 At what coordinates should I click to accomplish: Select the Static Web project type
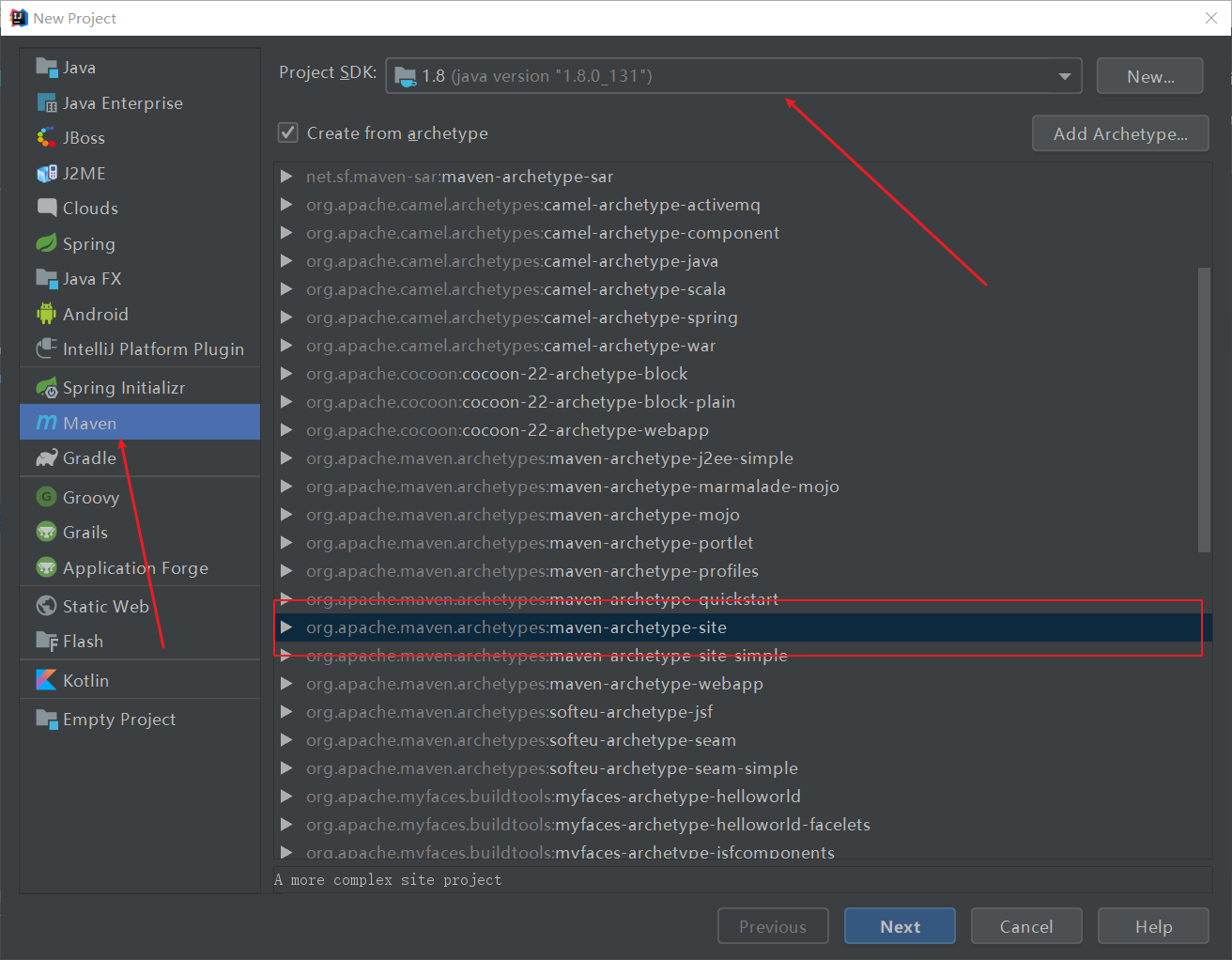coord(140,606)
